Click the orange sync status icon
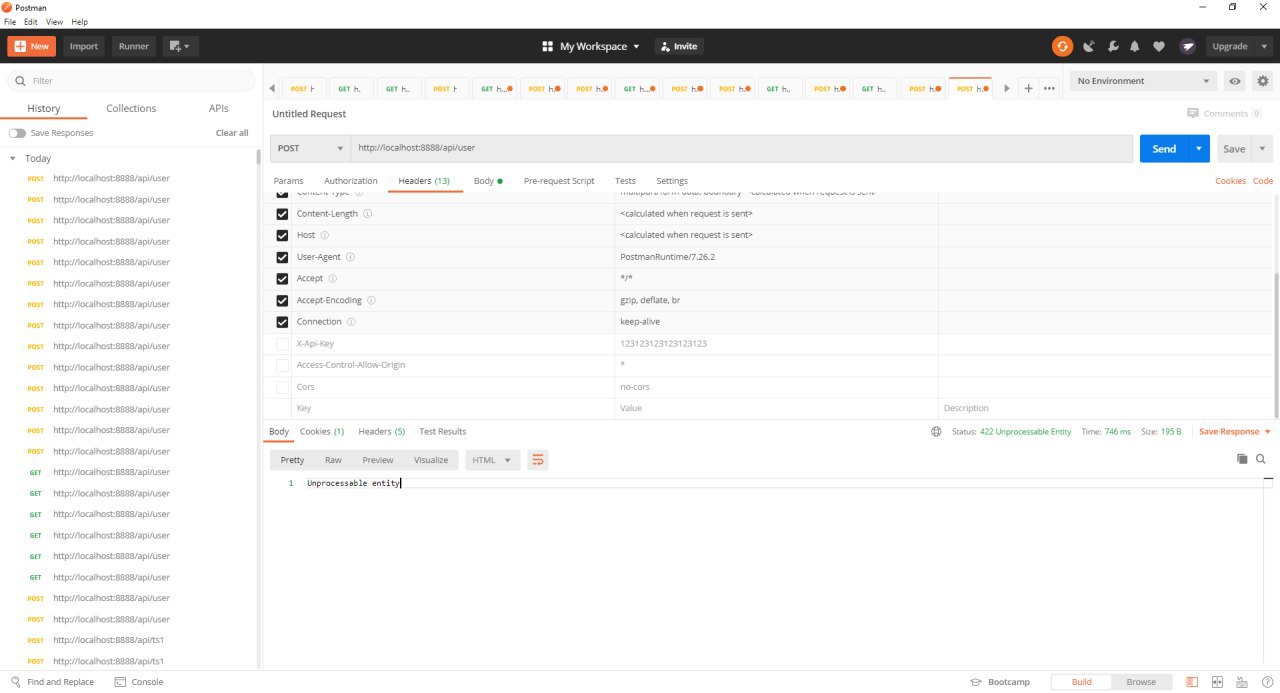Viewport: 1280px width, 693px height. (1062, 46)
